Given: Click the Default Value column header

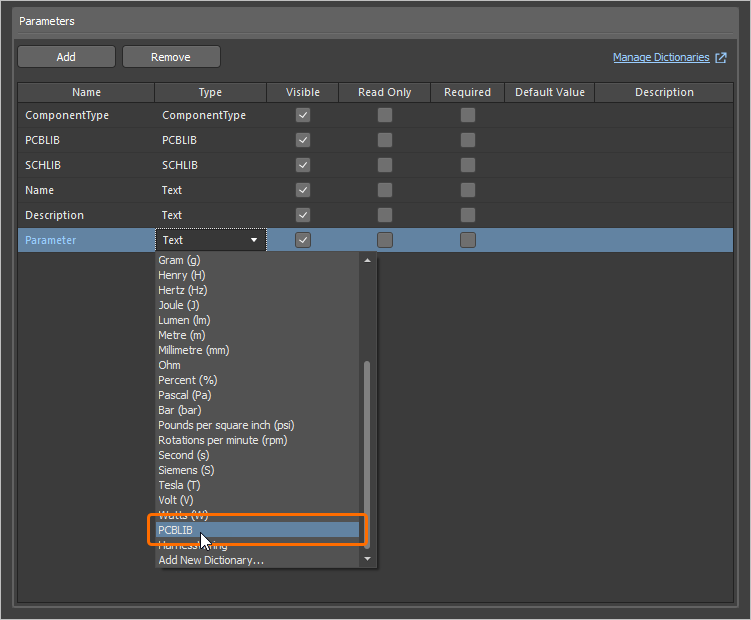Looking at the screenshot, I should click(x=550, y=92).
